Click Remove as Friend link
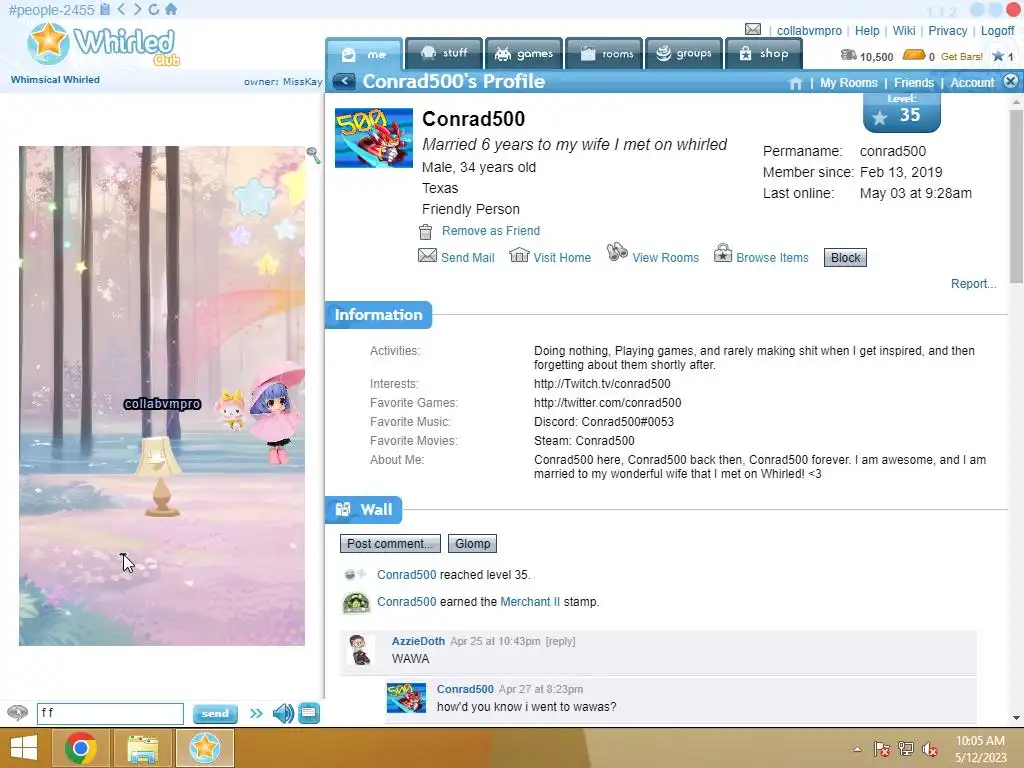1024x768 pixels. coord(490,231)
